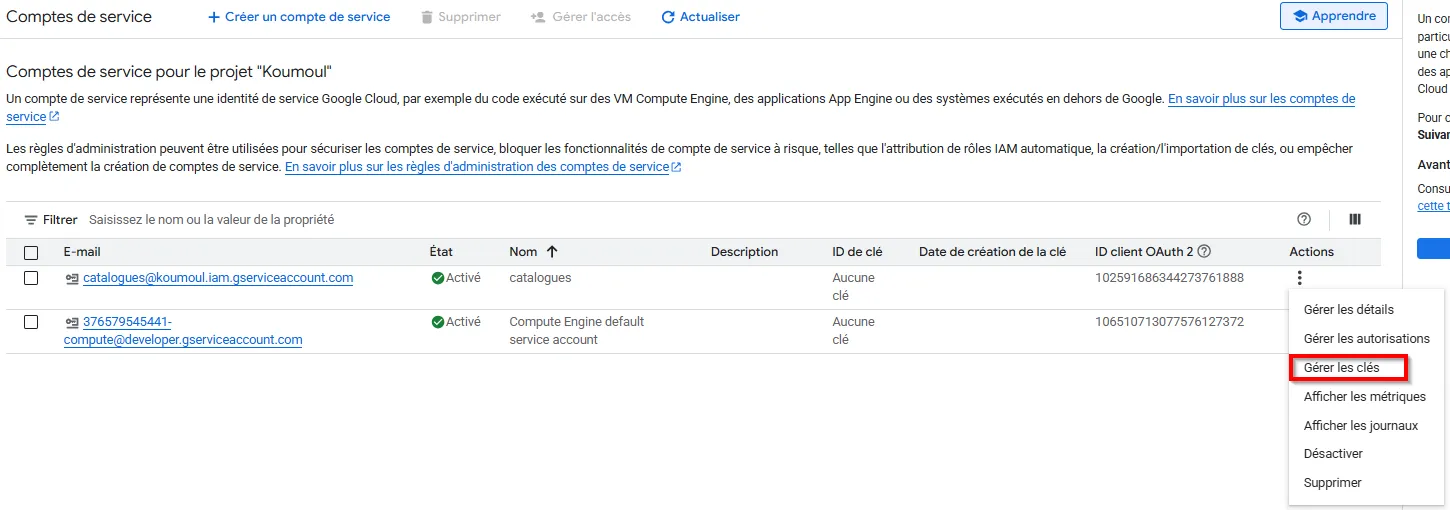Check the catalogues account checkbox
This screenshot has width=1450, height=510.
click(31, 278)
